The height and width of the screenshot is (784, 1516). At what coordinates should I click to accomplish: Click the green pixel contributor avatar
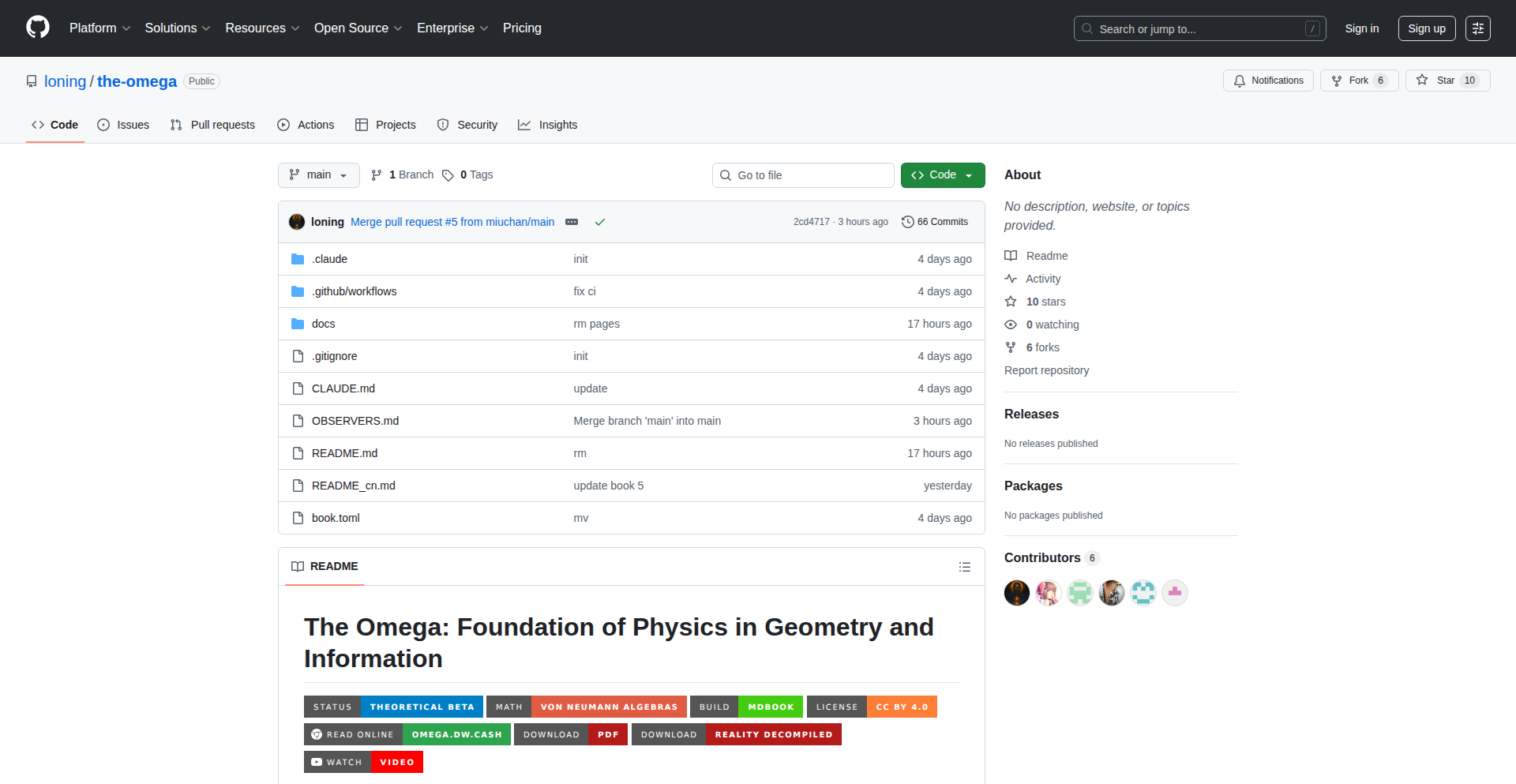1080,593
